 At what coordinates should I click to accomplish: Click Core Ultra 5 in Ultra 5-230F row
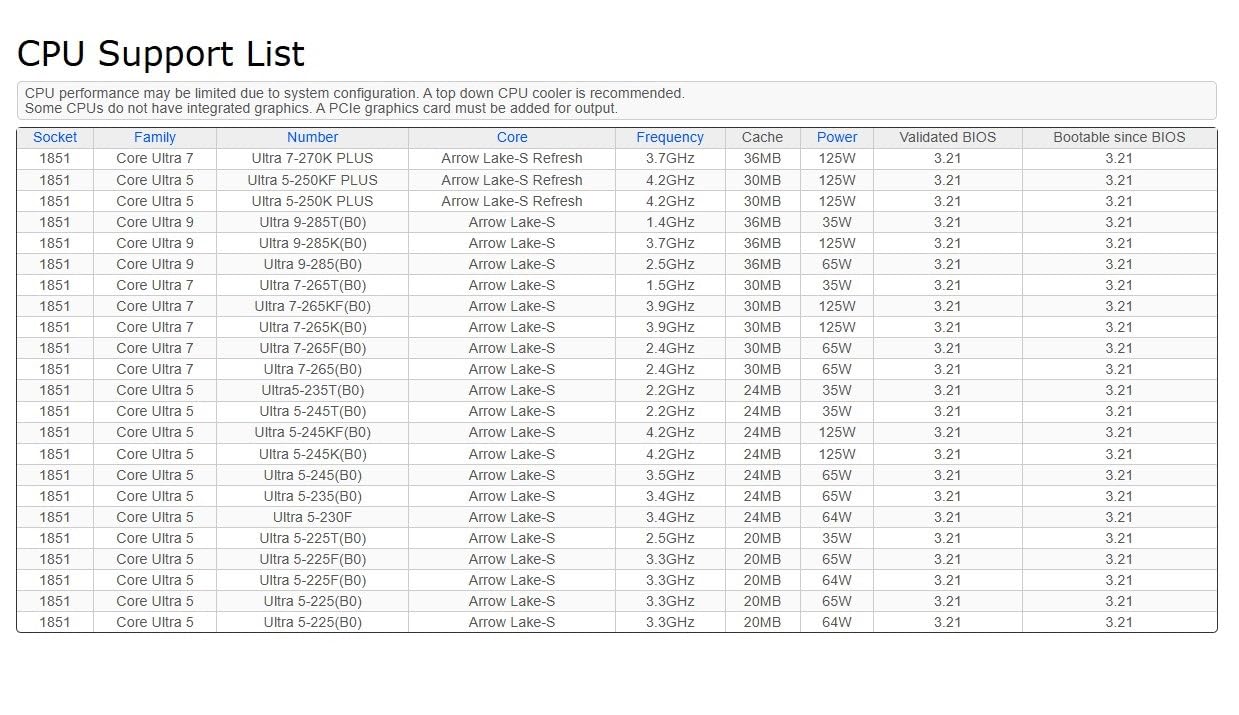pyautogui.click(x=155, y=517)
